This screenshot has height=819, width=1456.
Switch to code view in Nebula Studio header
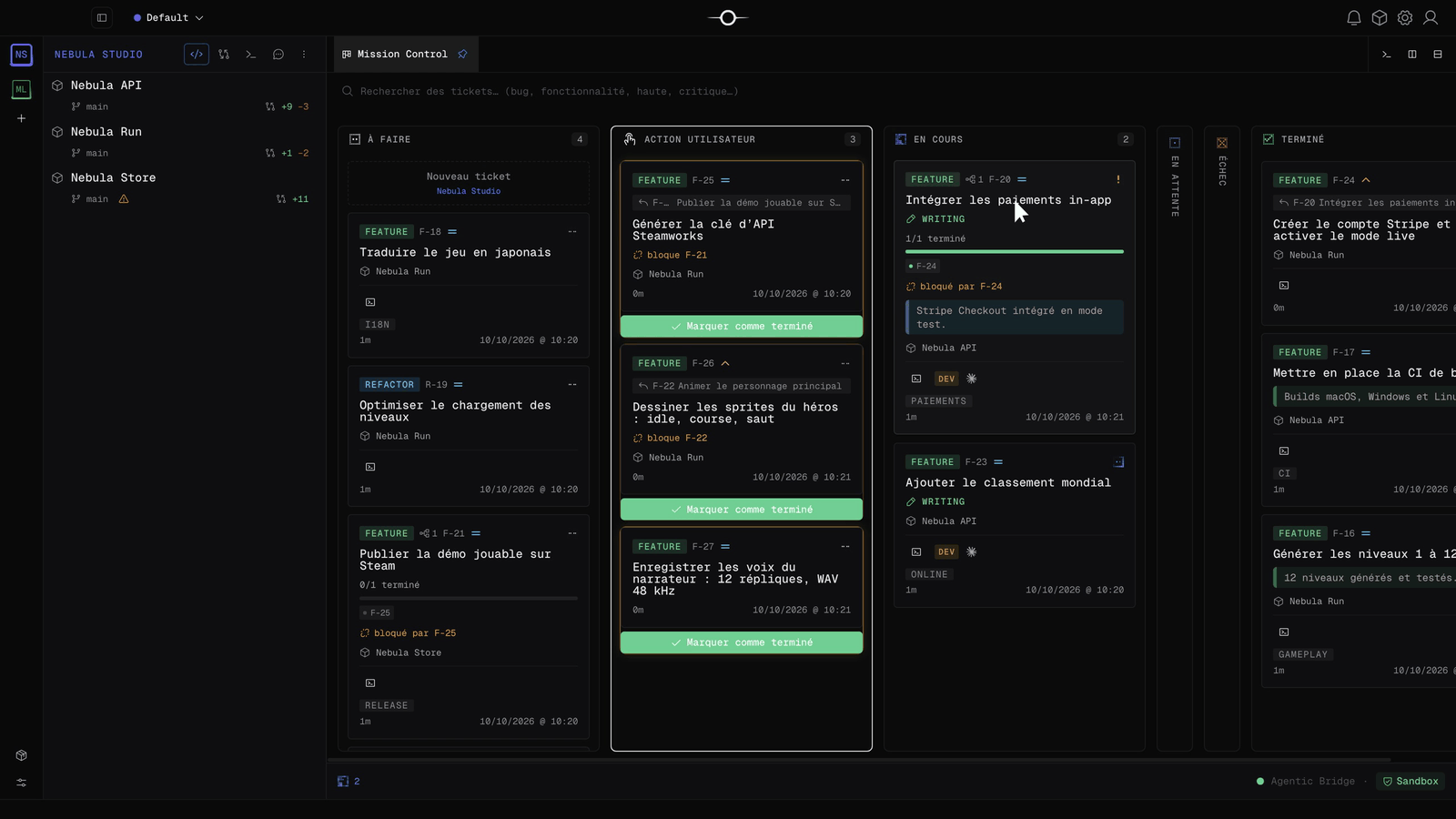click(x=197, y=55)
